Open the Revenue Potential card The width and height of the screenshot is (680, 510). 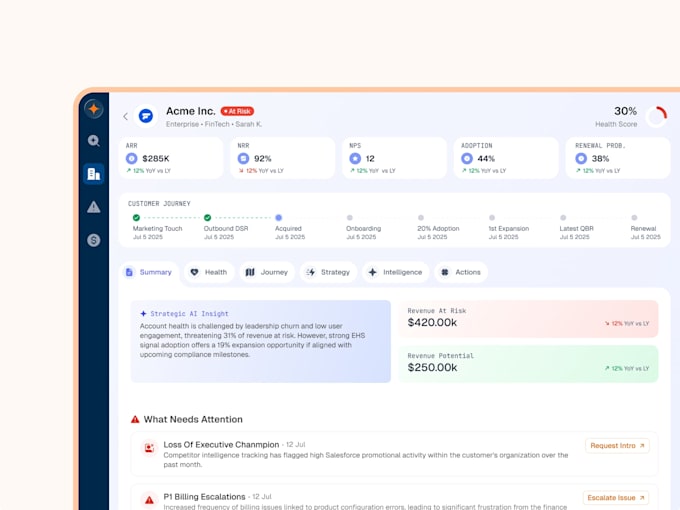528,364
